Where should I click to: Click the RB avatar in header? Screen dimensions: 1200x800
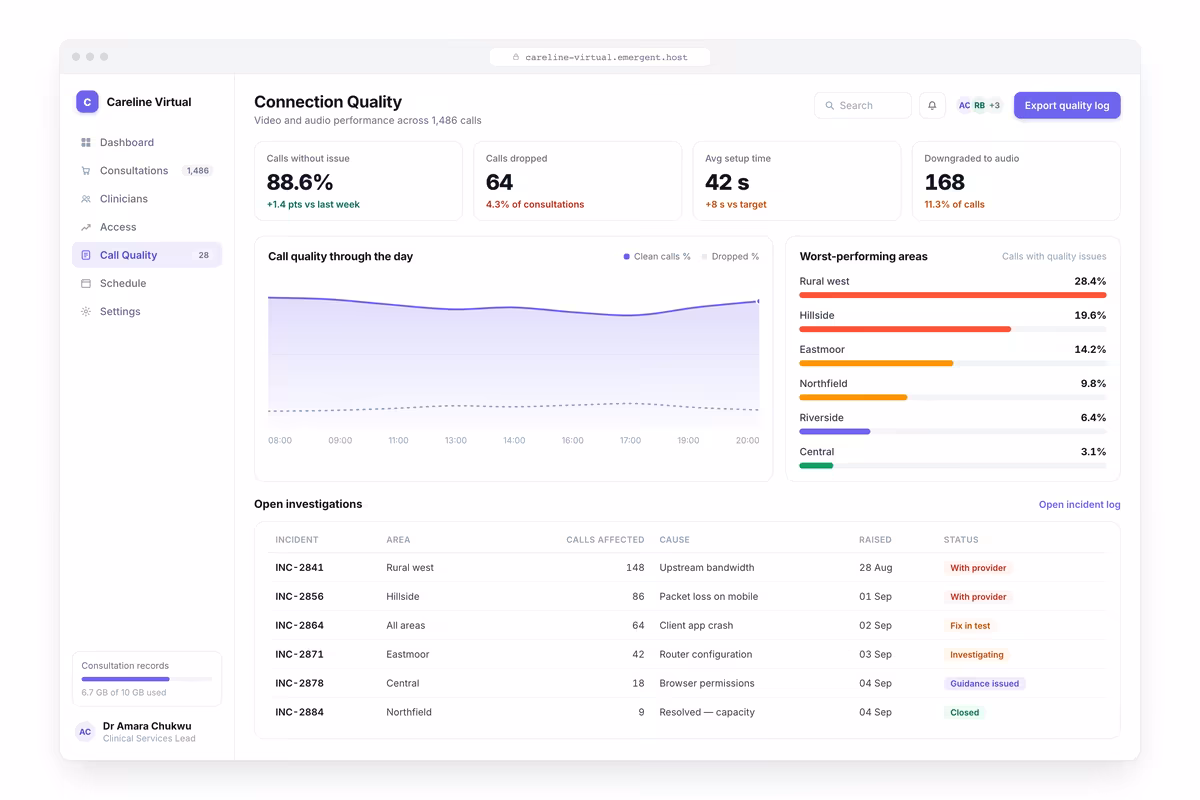point(979,105)
